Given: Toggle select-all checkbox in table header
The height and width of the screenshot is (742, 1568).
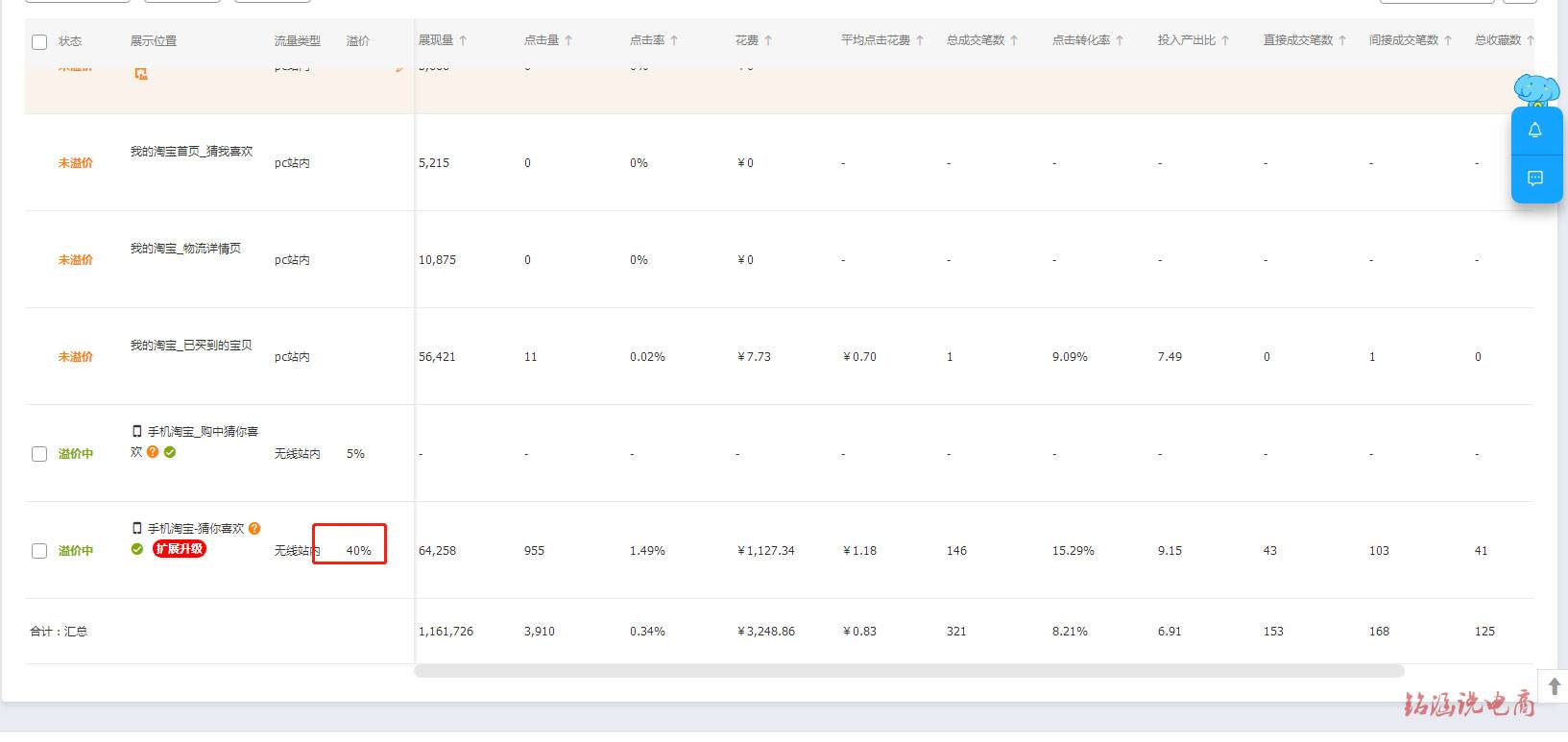Looking at the screenshot, I should [x=39, y=41].
